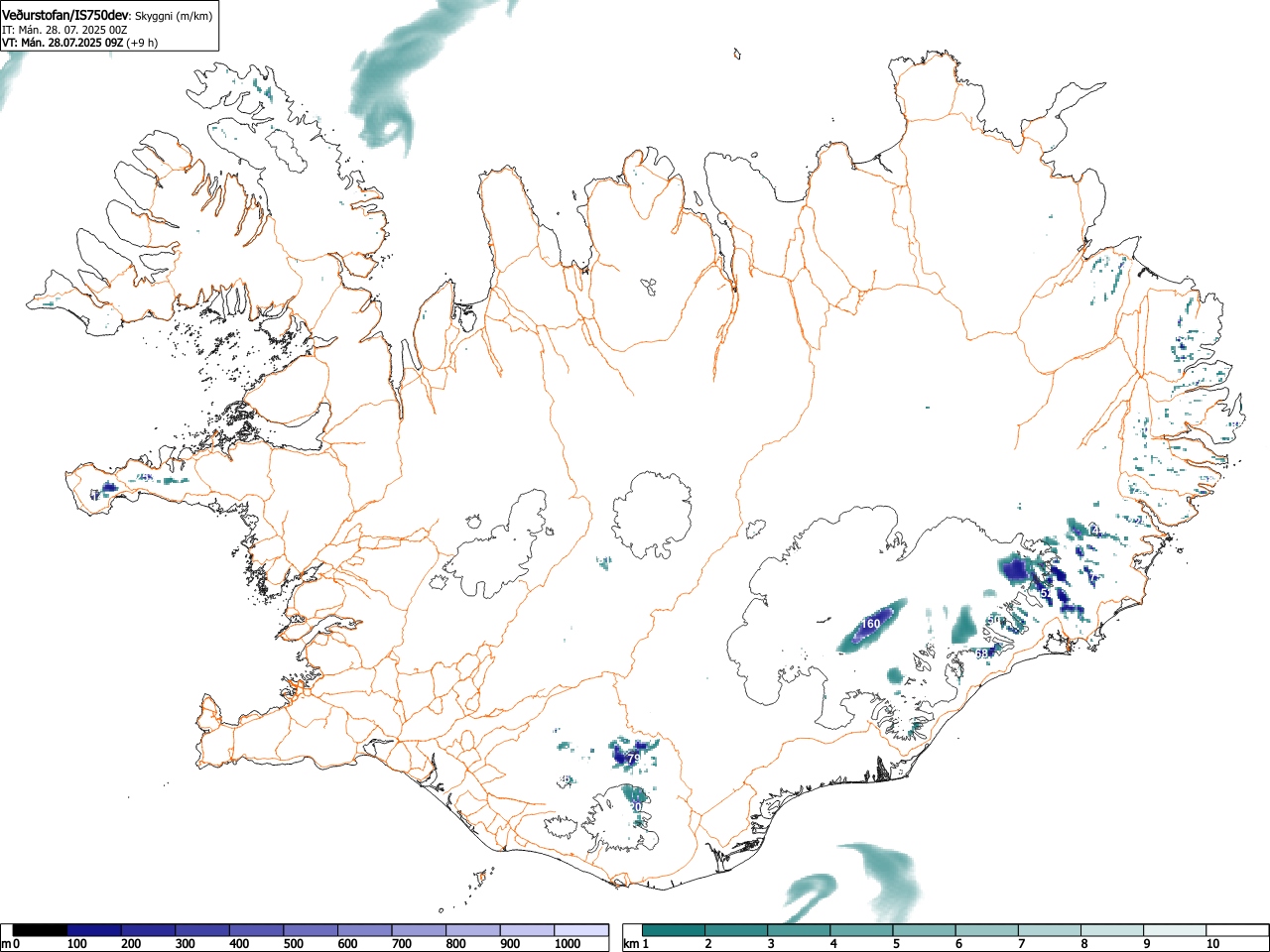The width and height of the screenshot is (1270, 952).
Task: Click the '700' metre legend label
Action: [402, 944]
